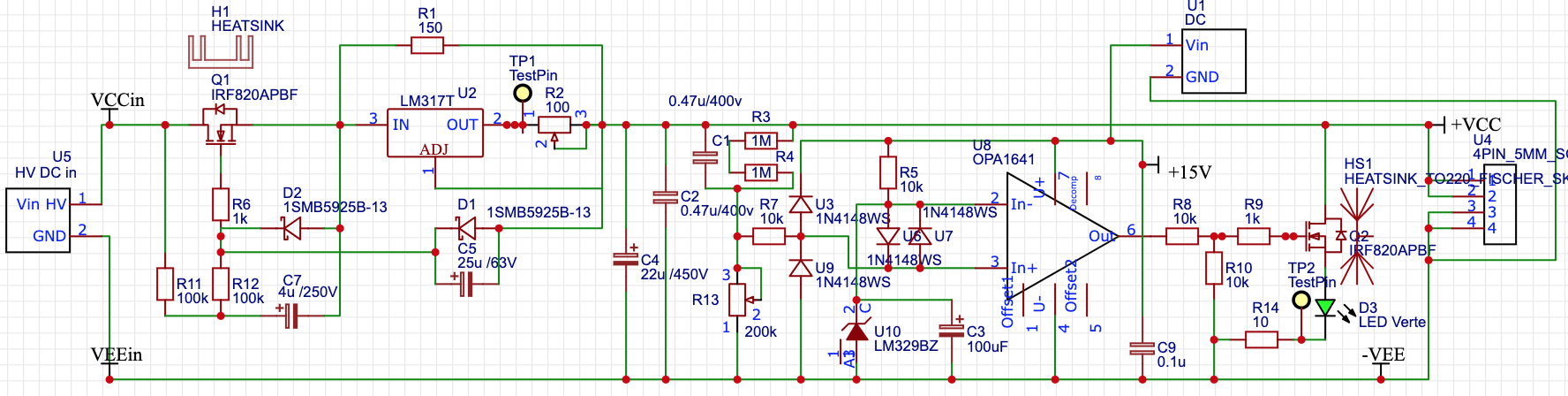Select the U1 DC module box
This screenshot has width=1568, height=396.
(x=1214, y=61)
